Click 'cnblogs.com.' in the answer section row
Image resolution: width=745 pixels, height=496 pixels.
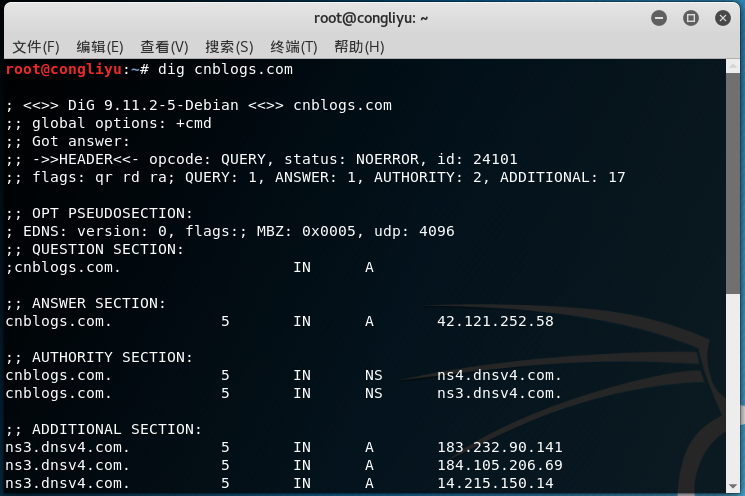[58, 322]
